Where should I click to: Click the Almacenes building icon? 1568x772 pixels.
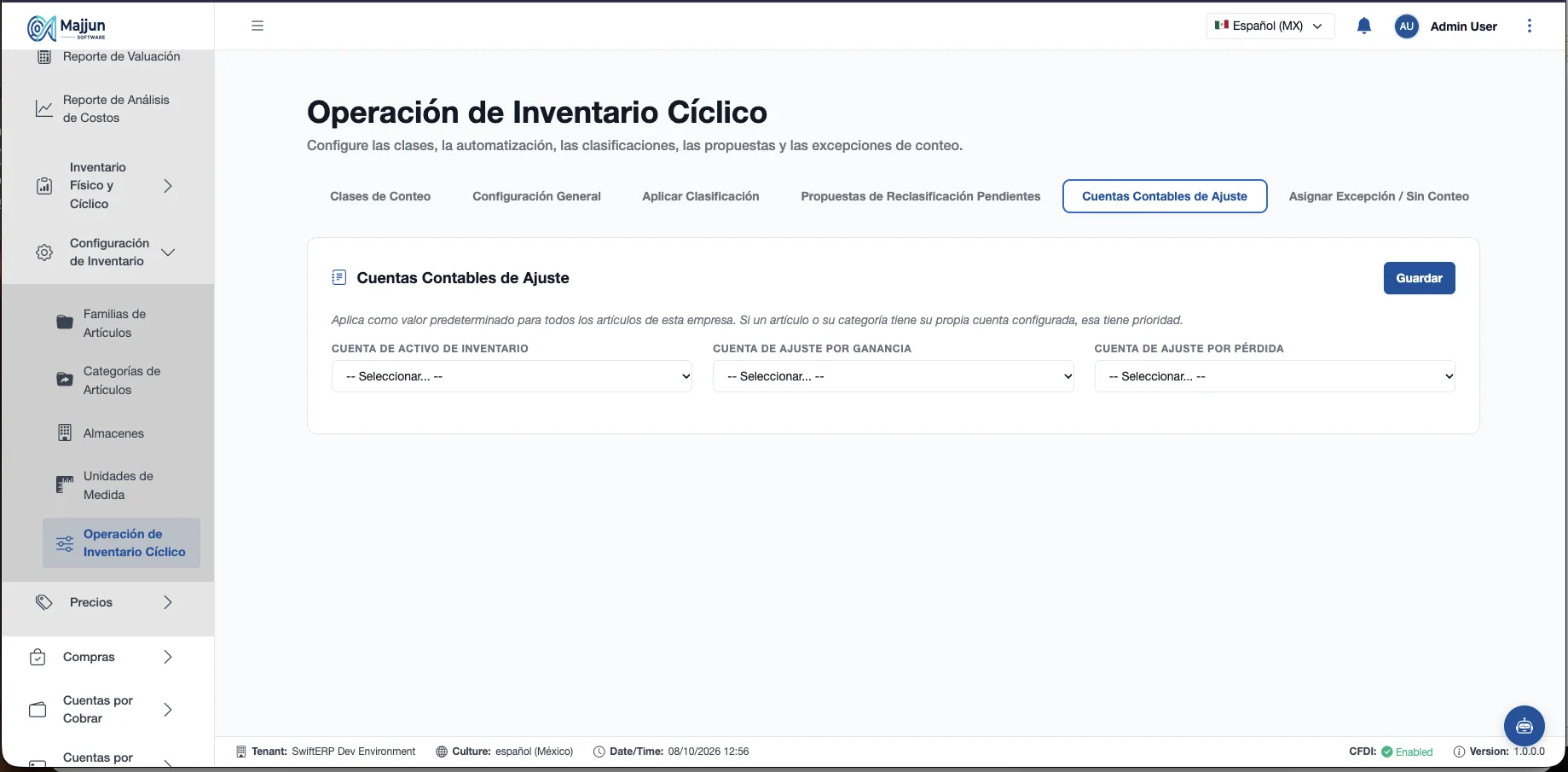[x=65, y=432]
